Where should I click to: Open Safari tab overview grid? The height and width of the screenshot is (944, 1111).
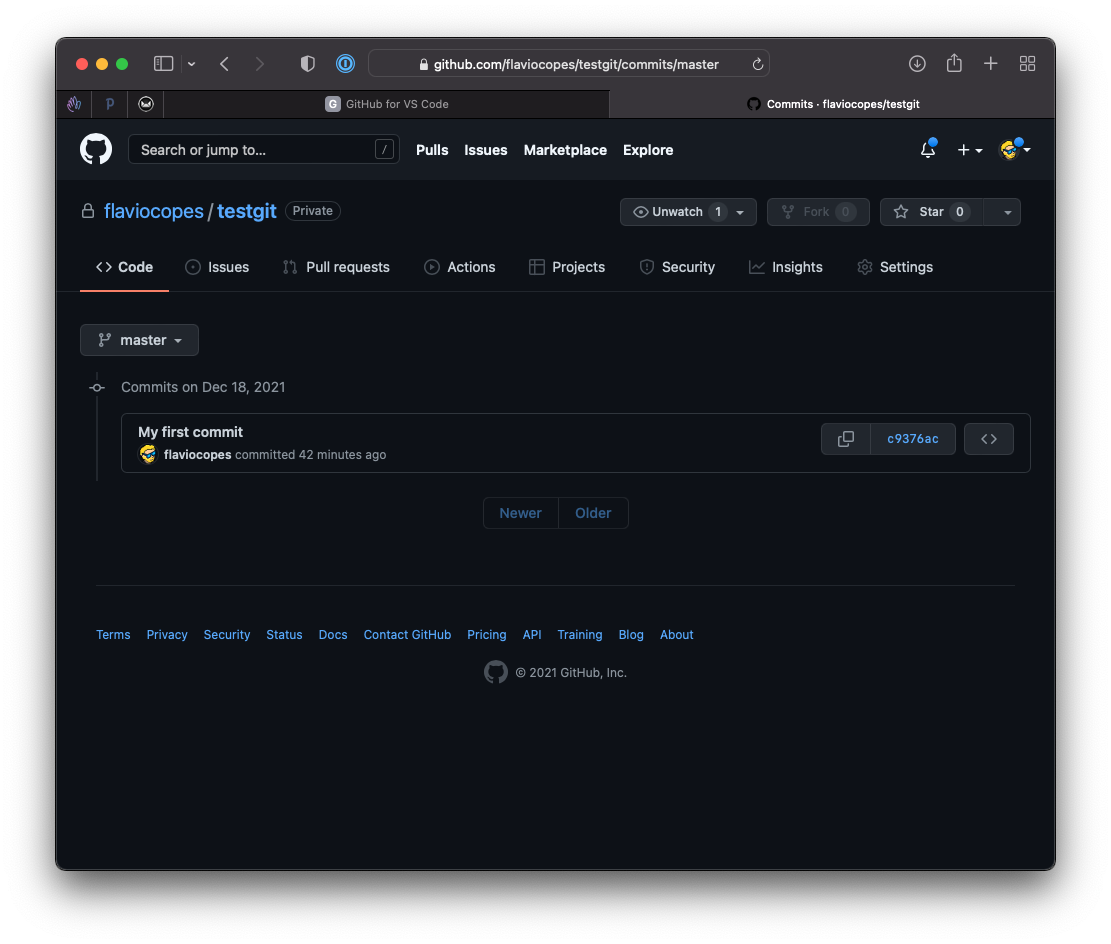coord(1027,64)
